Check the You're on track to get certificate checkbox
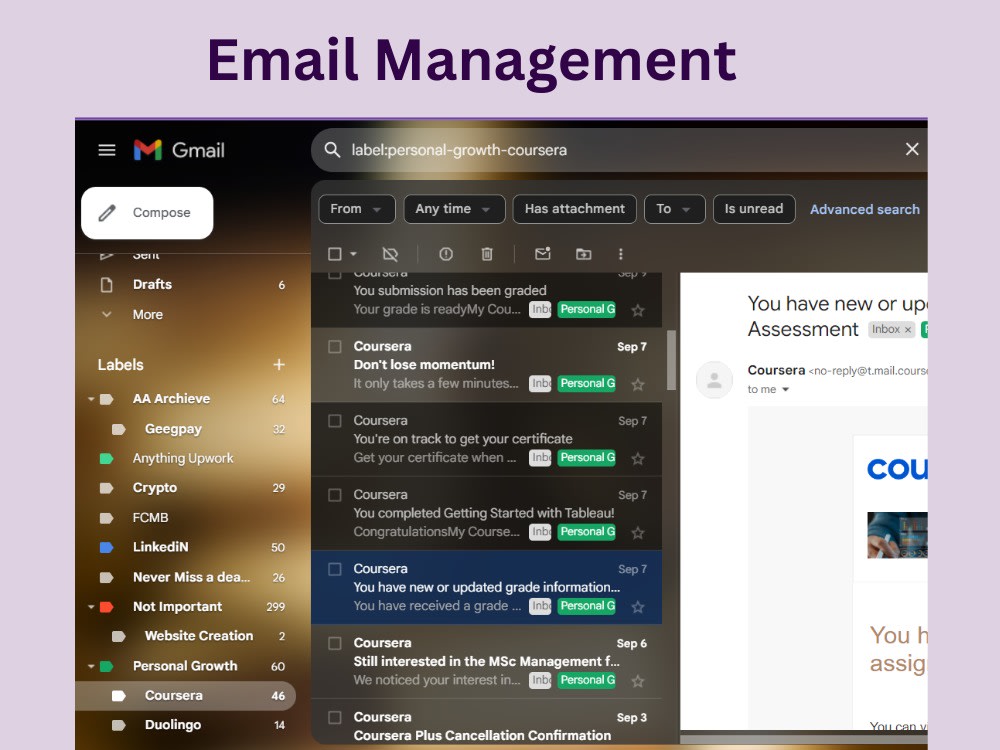Image resolution: width=1000 pixels, height=750 pixels. (335, 421)
